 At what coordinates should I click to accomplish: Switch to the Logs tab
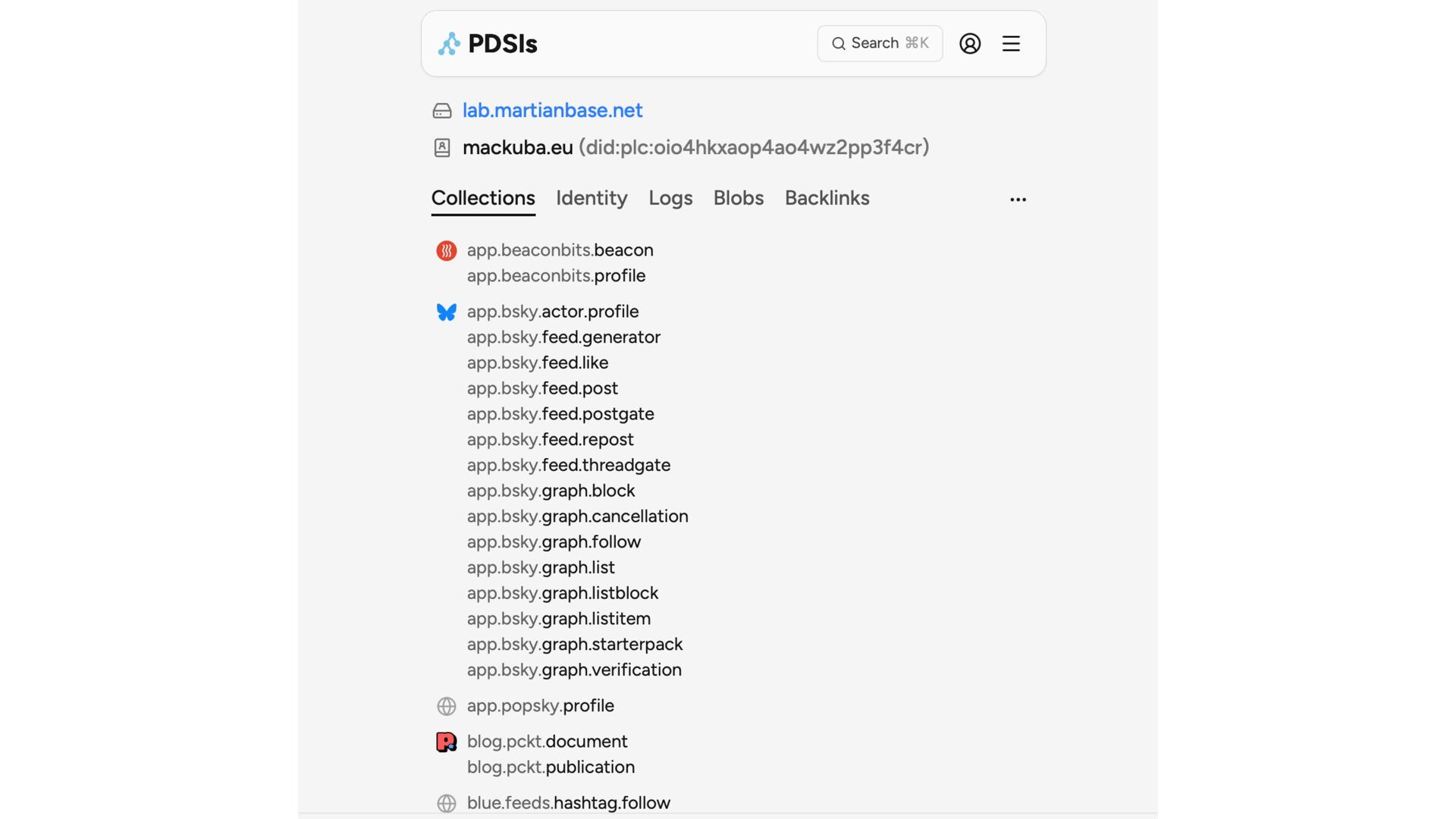[x=670, y=198]
